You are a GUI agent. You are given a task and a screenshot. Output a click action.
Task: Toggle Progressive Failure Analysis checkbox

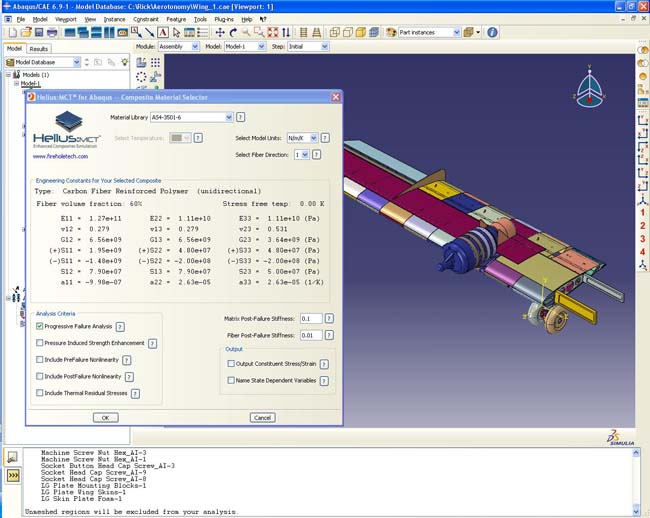(40, 326)
